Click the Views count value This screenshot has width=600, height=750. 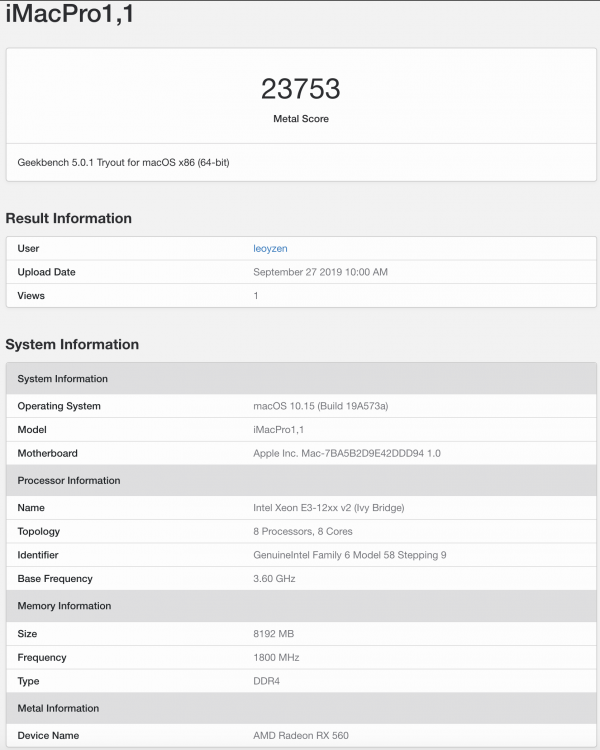point(256,296)
